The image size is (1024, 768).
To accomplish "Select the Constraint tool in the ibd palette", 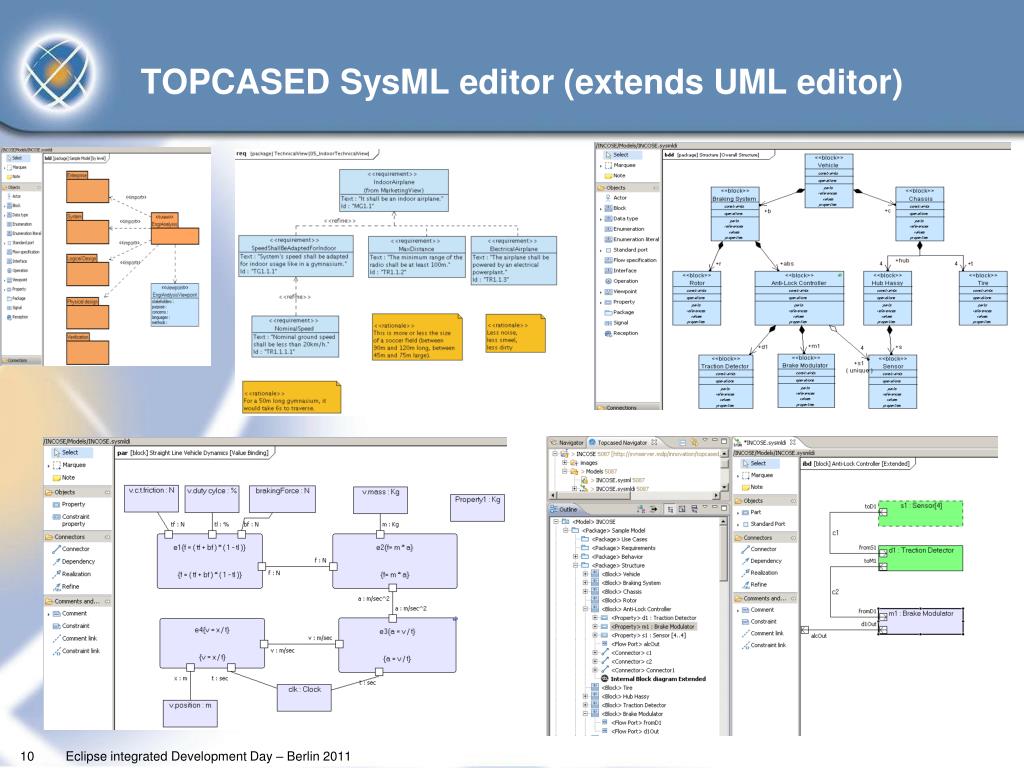I will [x=759, y=621].
